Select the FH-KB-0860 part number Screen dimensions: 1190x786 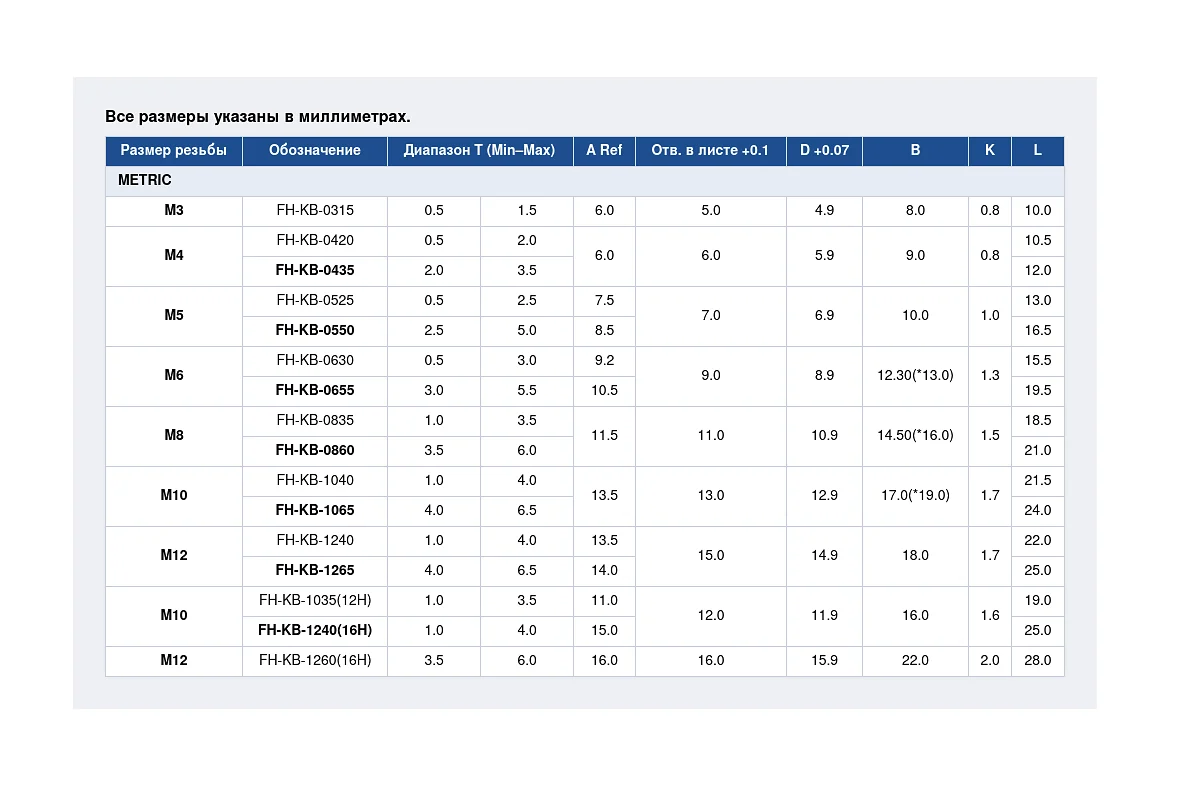[315, 450]
